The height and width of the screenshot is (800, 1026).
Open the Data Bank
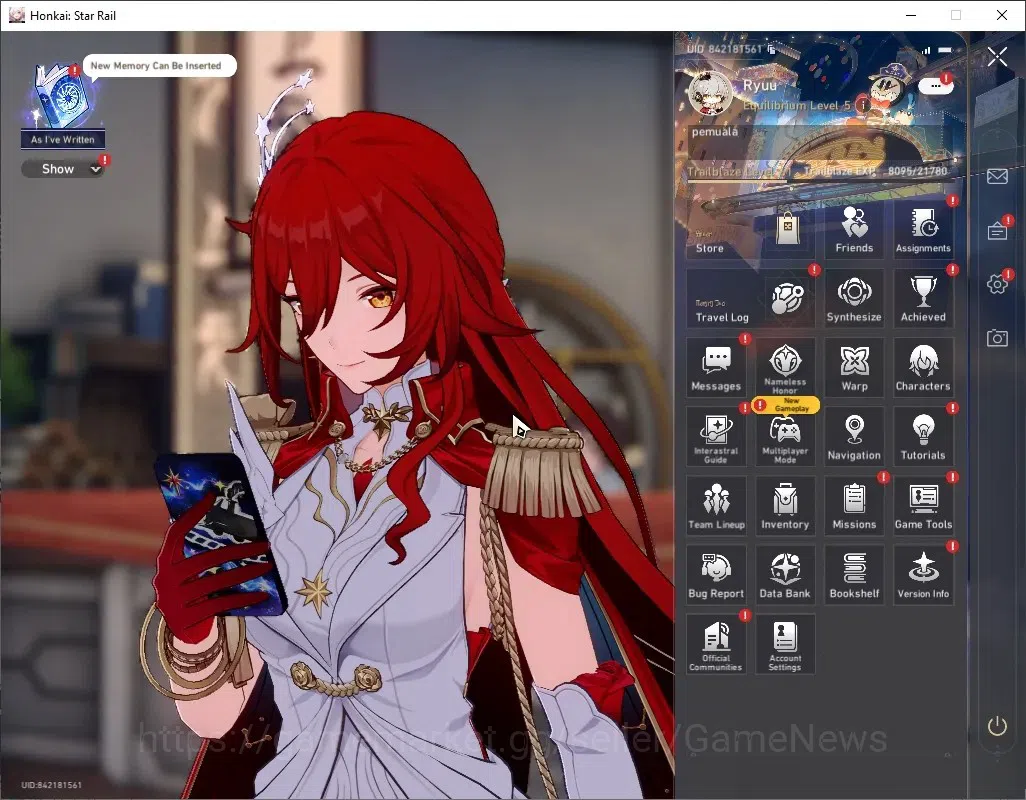[x=785, y=575]
